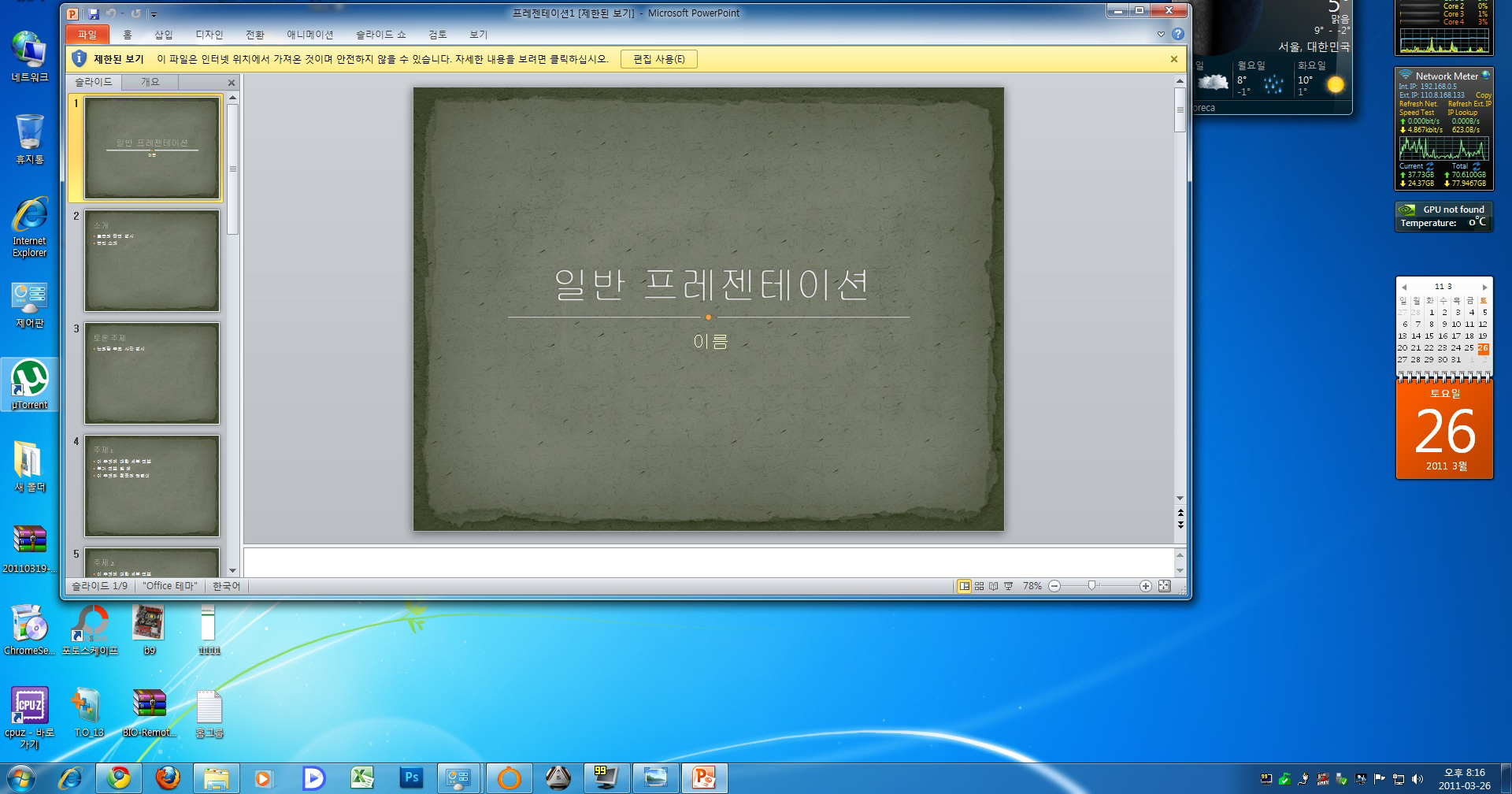Select the cpuz shortcut desktop icon
This screenshot has width=1512, height=794.
pyautogui.click(x=29, y=717)
